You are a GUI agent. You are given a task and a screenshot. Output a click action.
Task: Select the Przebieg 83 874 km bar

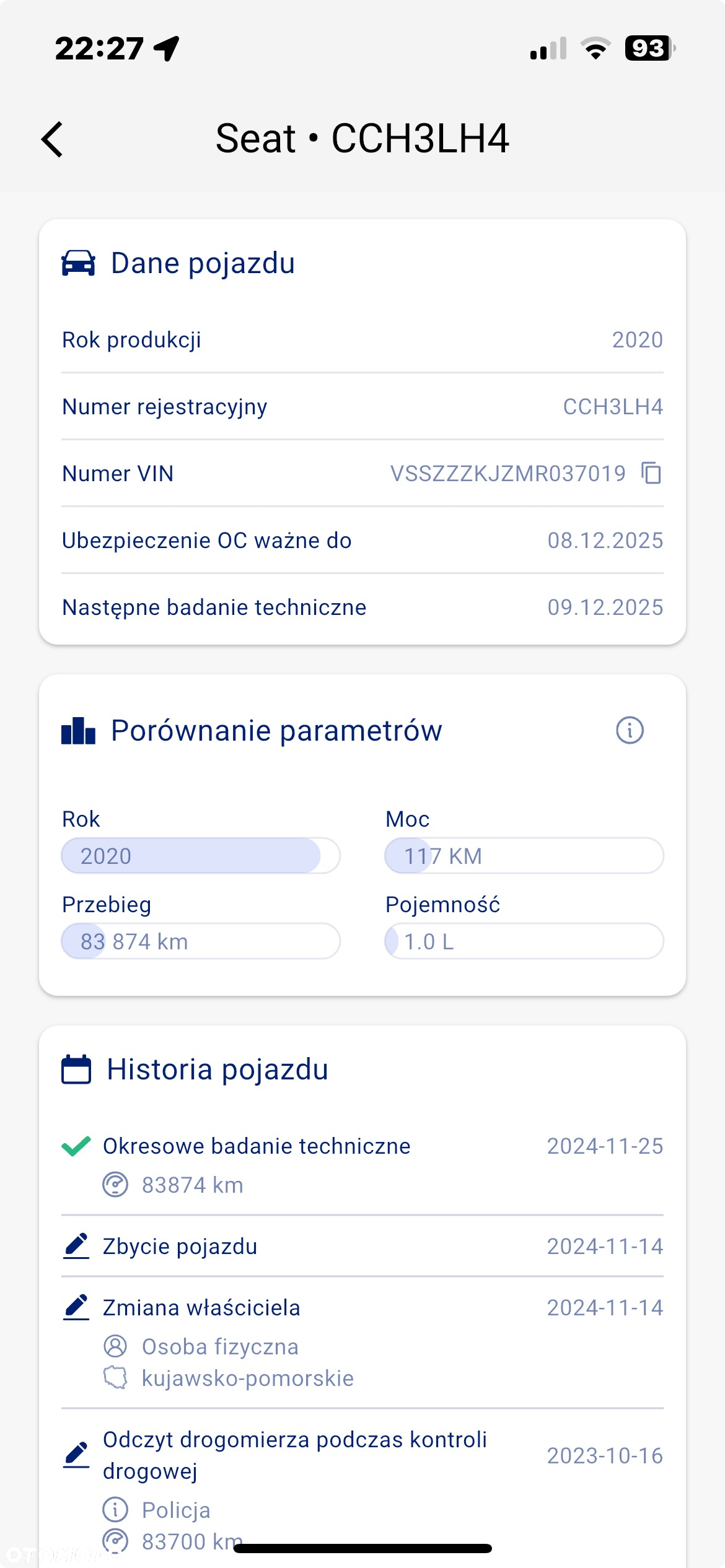click(x=201, y=941)
